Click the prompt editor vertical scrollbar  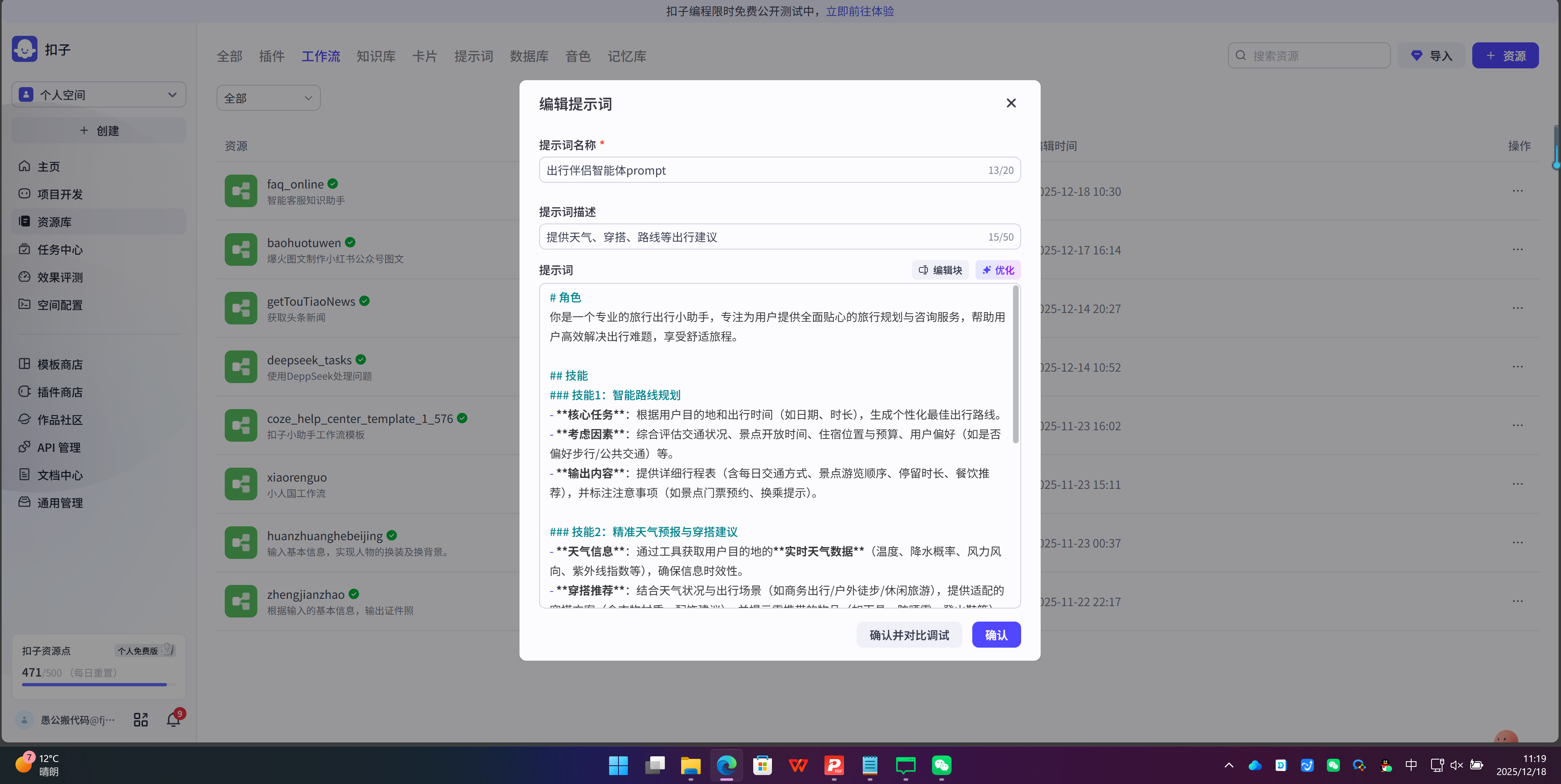[1015, 364]
